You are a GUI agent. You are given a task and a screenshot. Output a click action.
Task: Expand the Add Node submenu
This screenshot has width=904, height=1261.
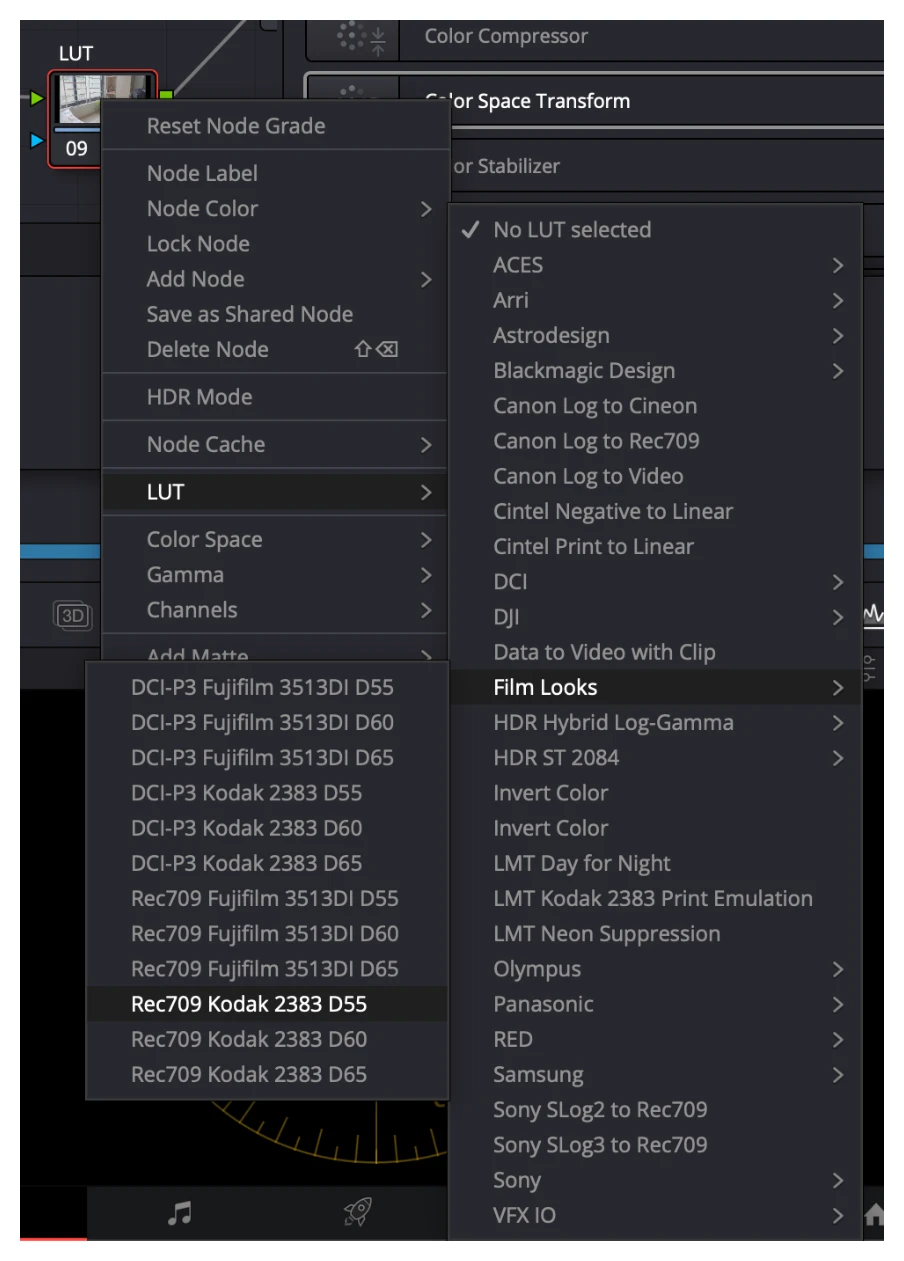click(276, 279)
